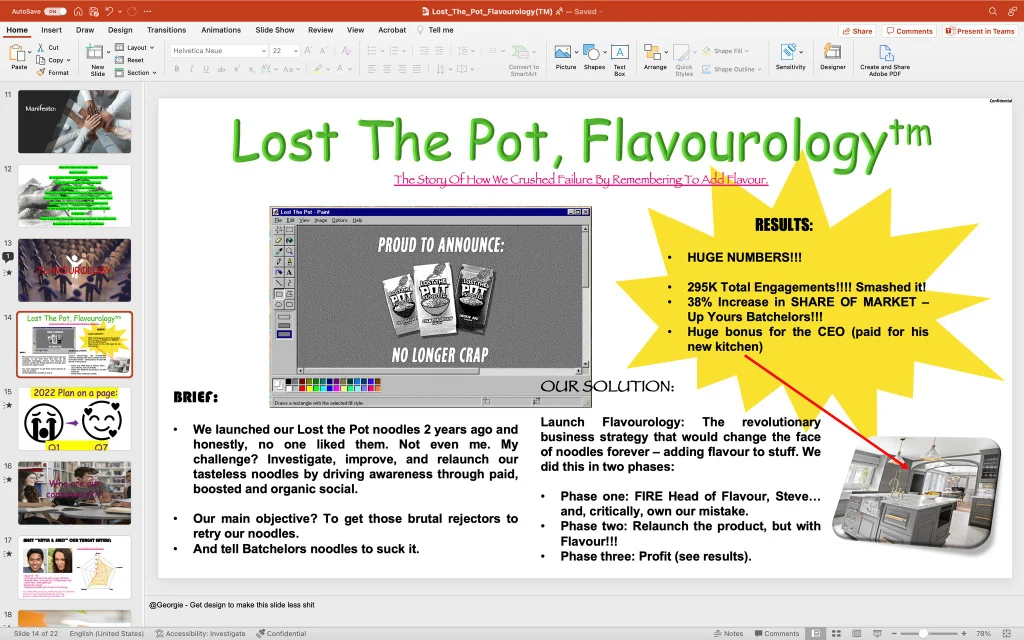Insert a Text Box from ribbon
The height and width of the screenshot is (640, 1024).
click(x=619, y=58)
